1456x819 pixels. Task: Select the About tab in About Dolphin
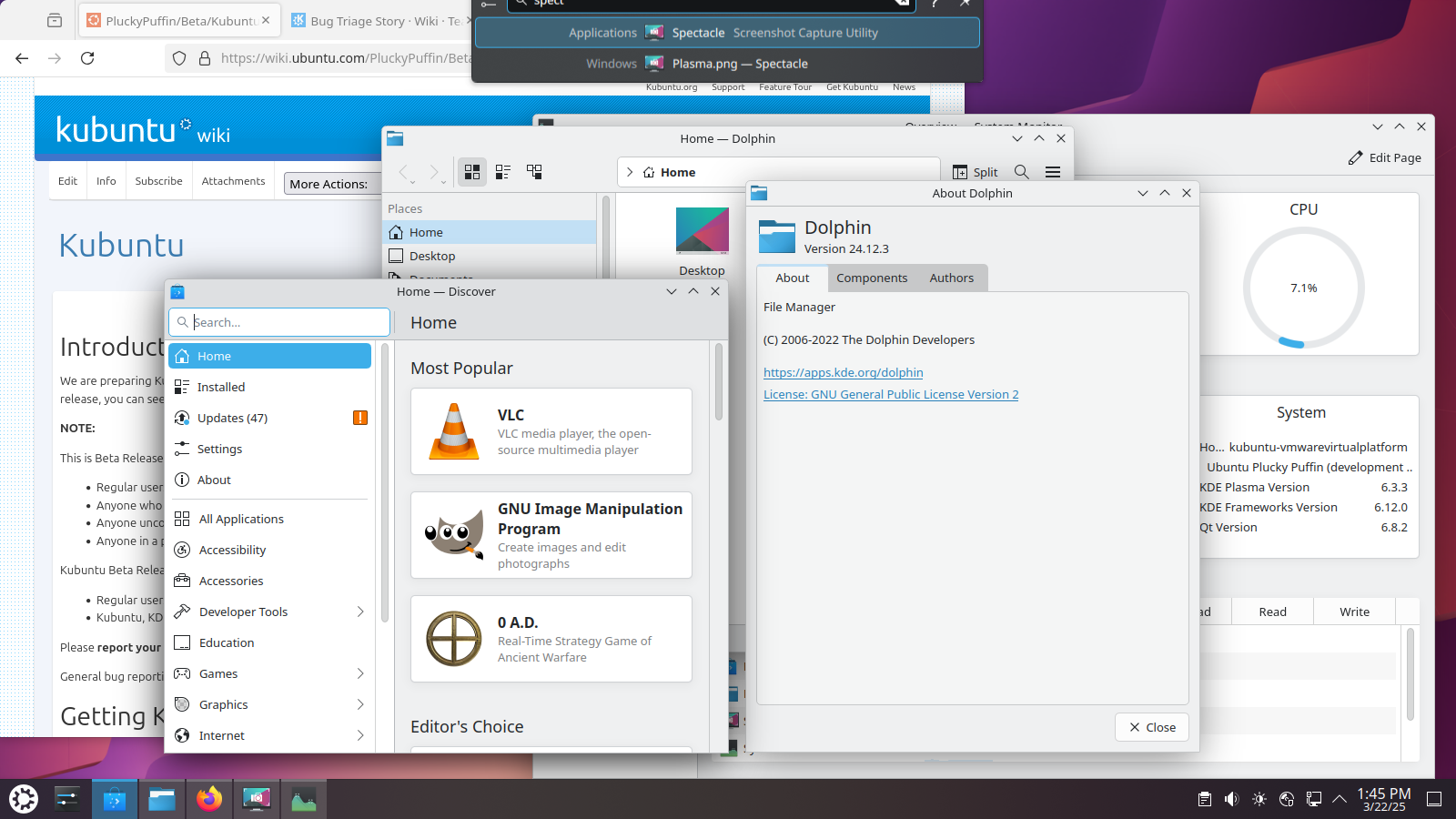pyautogui.click(x=792, y=278)
